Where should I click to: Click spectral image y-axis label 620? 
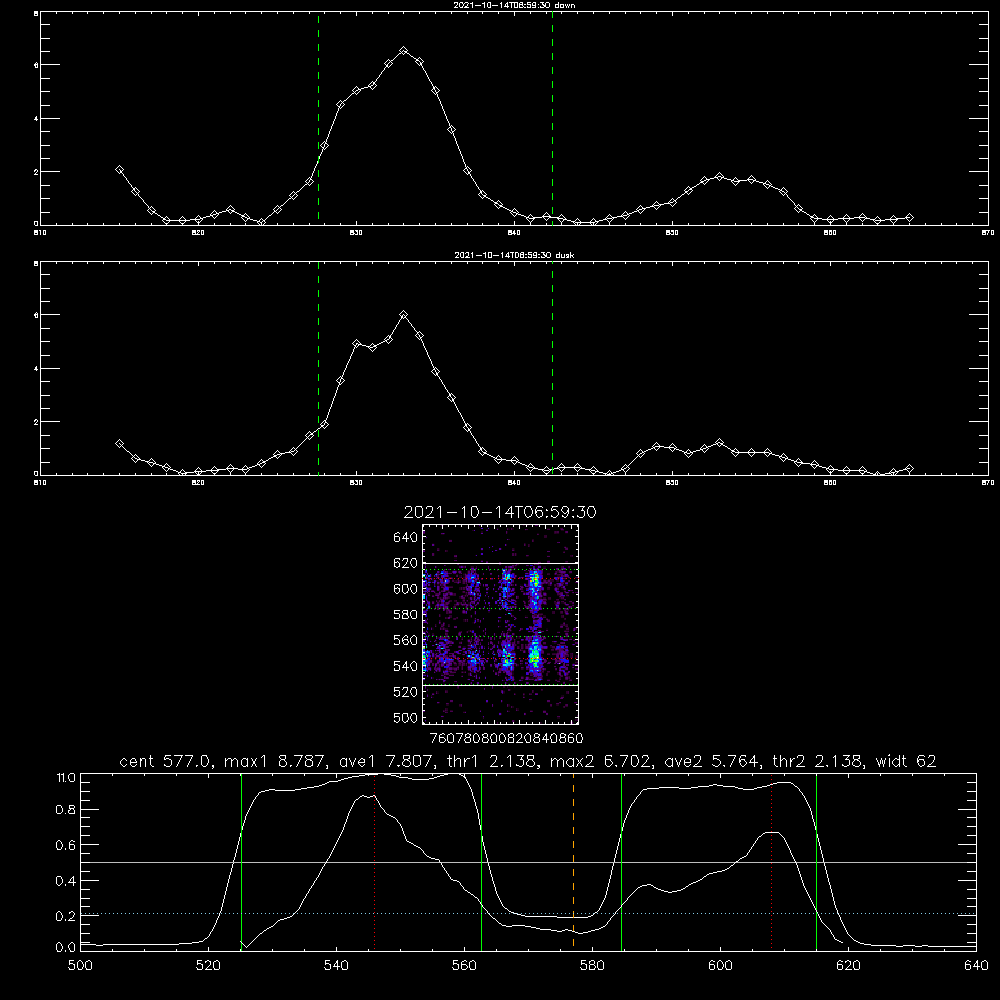[x=405, y=563]
